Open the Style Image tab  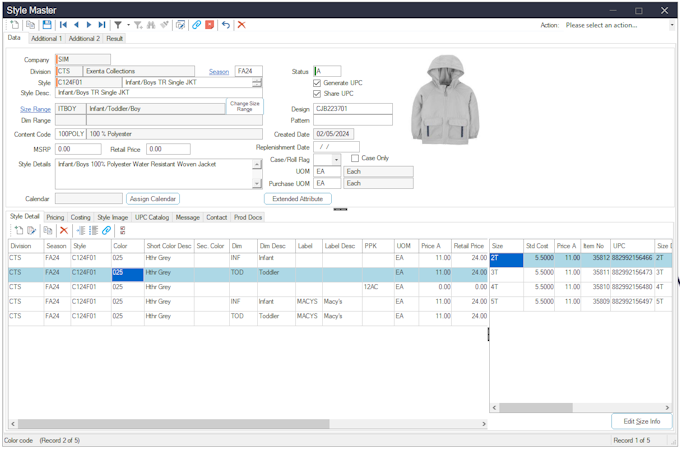coord(113,217)
